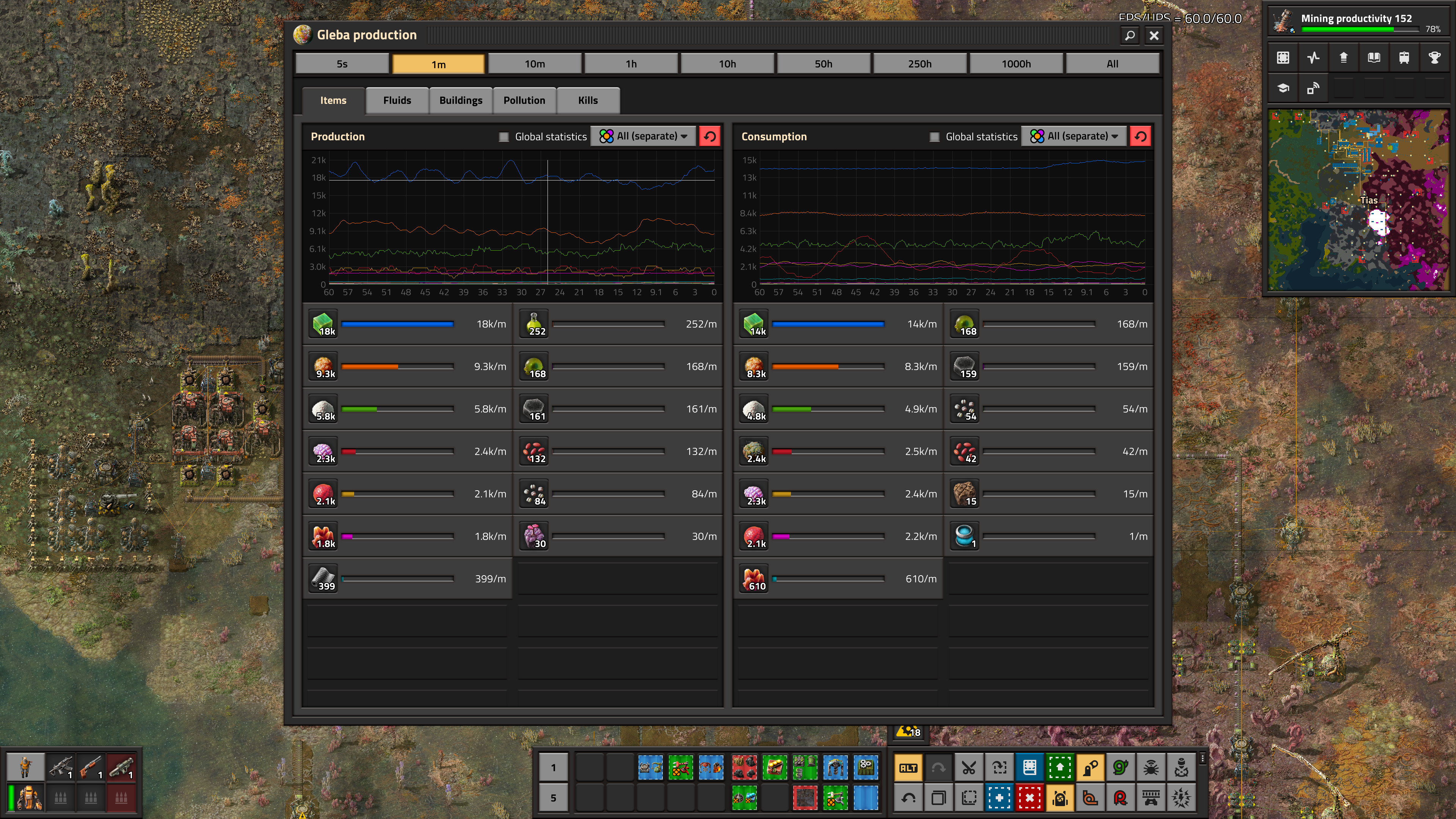The width and height of the screenshot is (1456, 819).
Task: Click the spidertron remote spider icon
Action: tap(1151, 767)
